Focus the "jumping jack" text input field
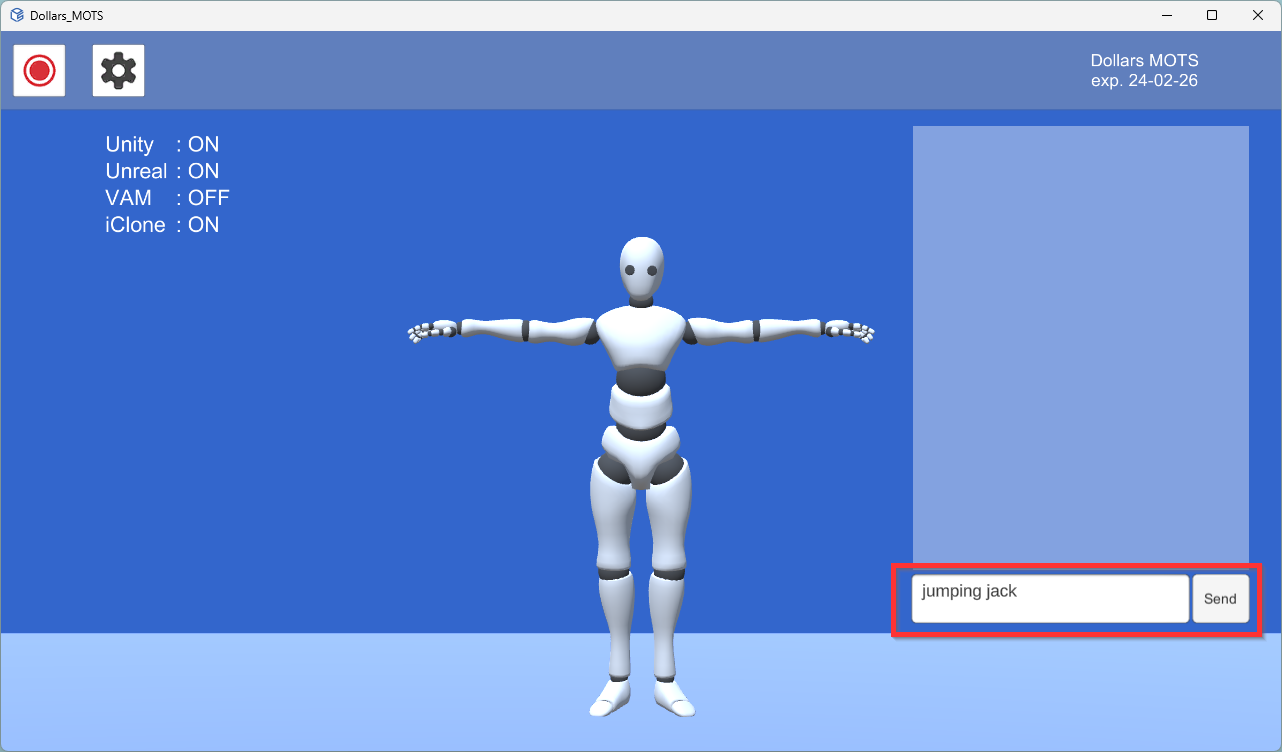This screenshot has height=752, width=1282. [x=1050, y=599]
